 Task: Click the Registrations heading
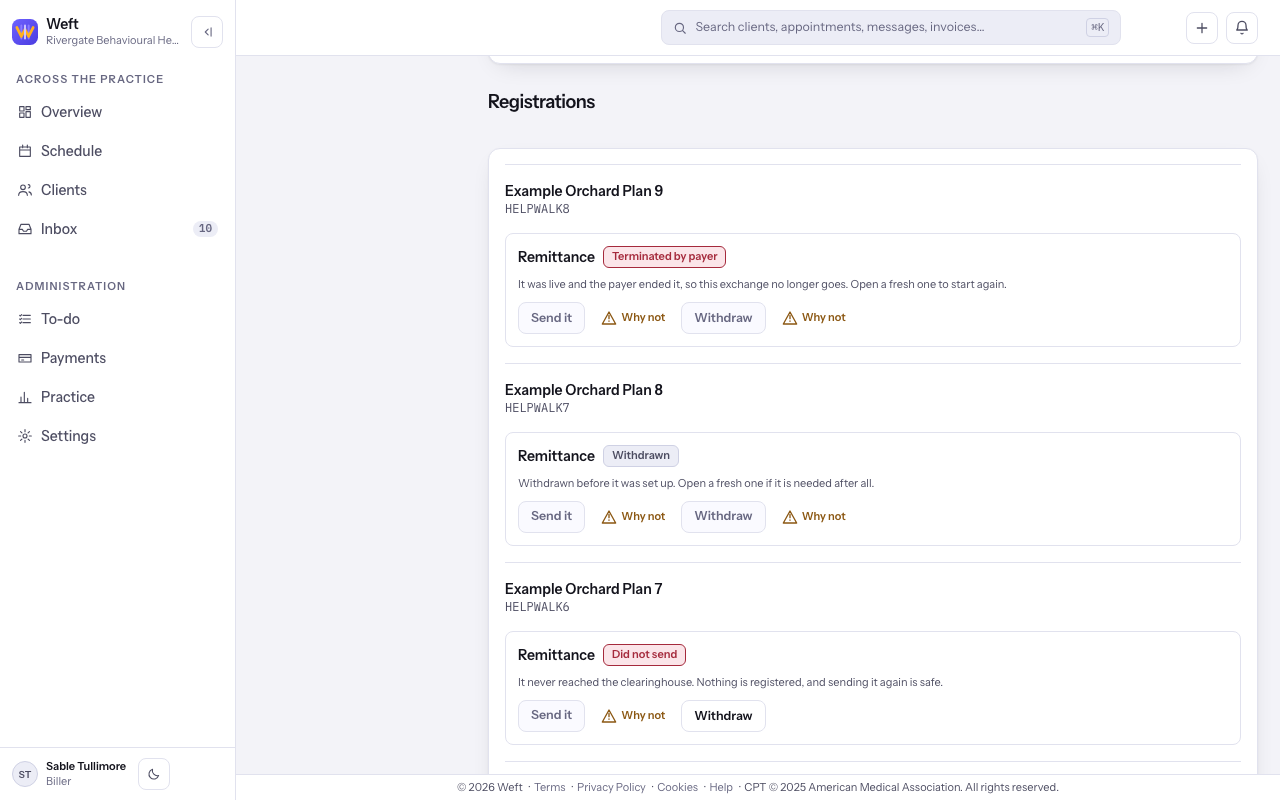(x=541, y=102)
